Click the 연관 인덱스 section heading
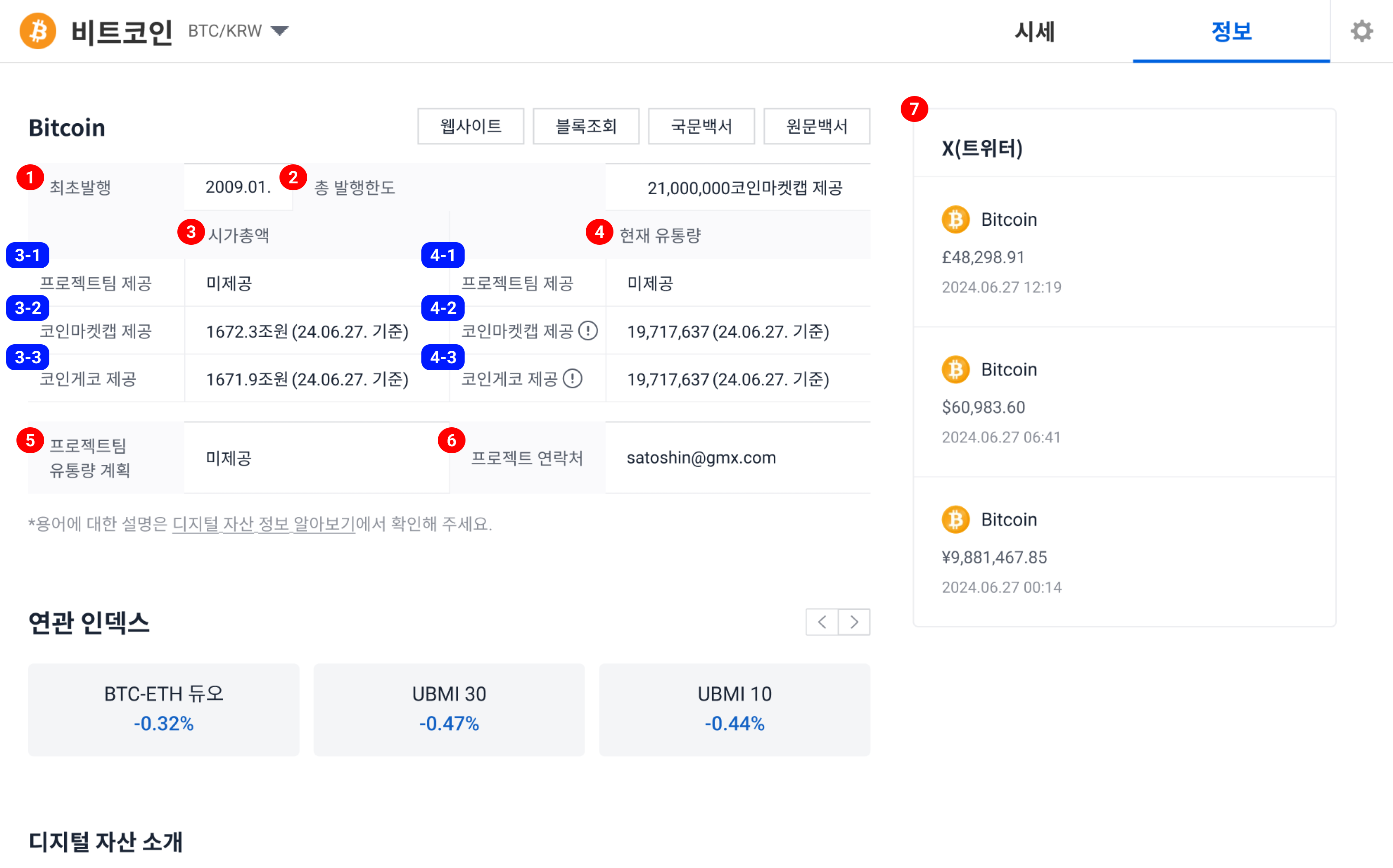 tap(89, 623)
